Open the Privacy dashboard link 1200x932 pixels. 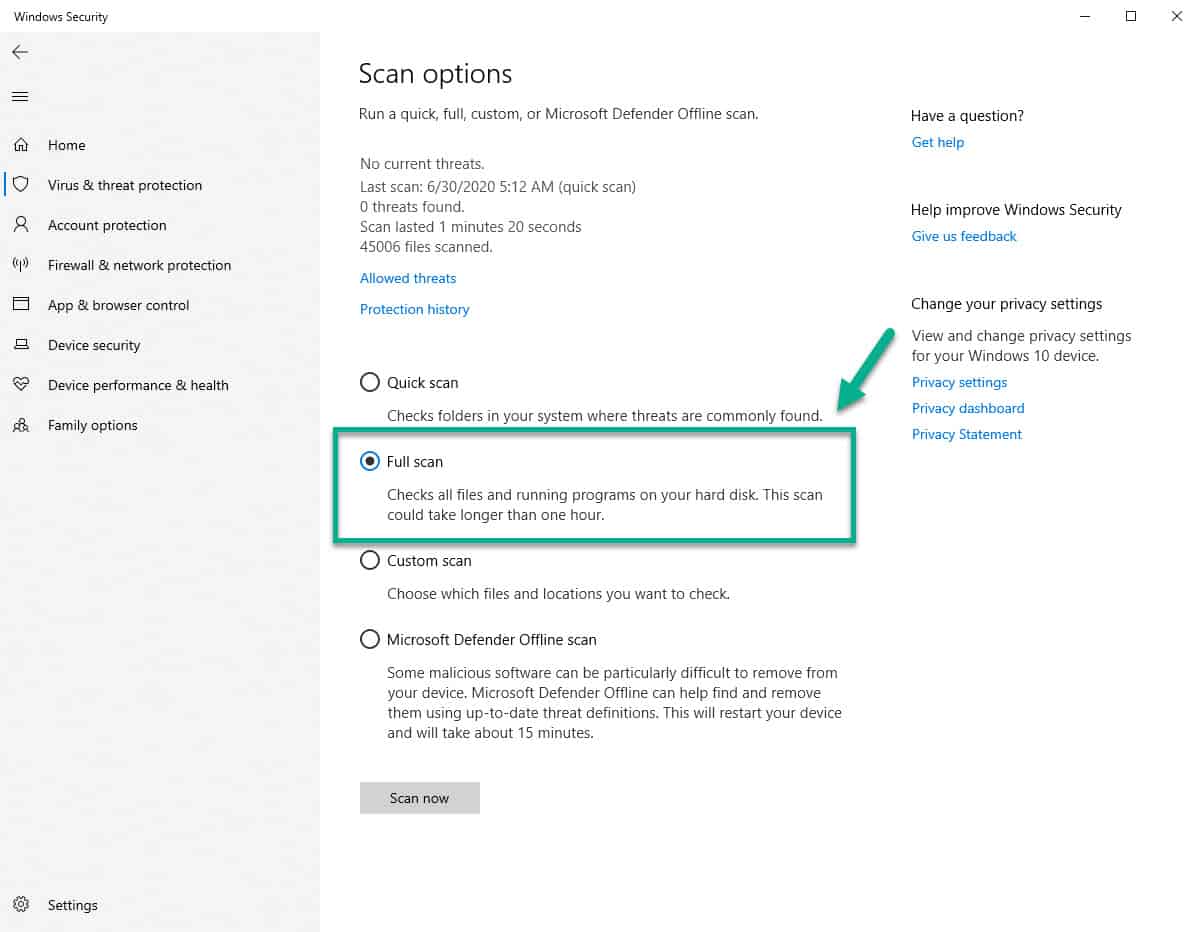click(968, 408)
